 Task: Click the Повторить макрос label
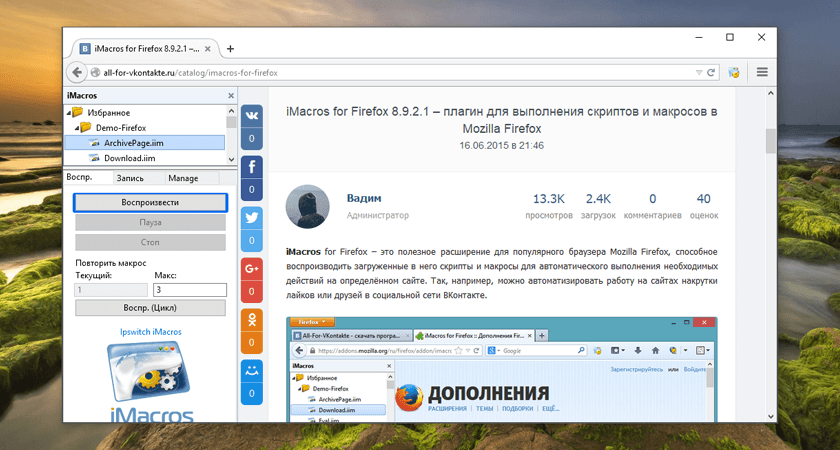pos(111,263)
